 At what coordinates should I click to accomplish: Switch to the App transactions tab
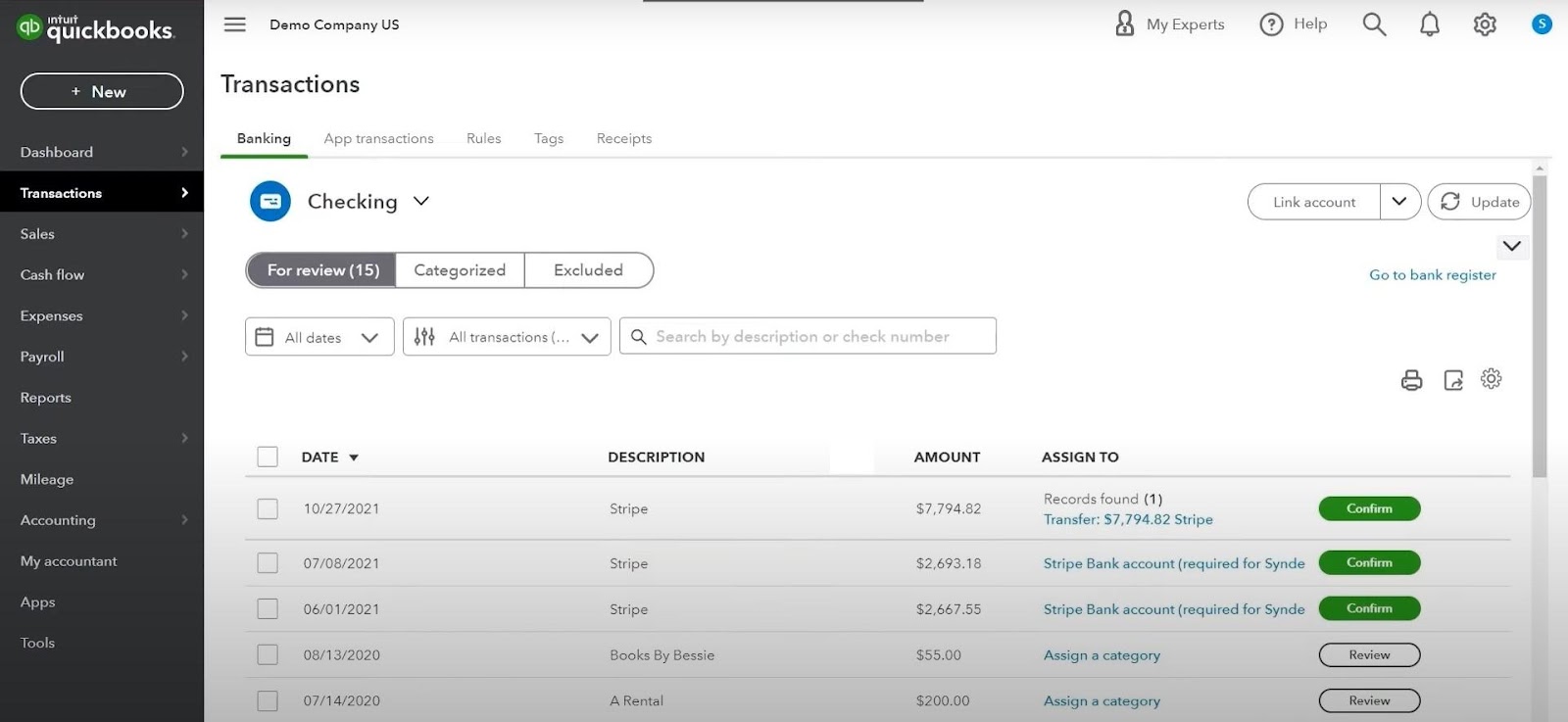(378, 138)
